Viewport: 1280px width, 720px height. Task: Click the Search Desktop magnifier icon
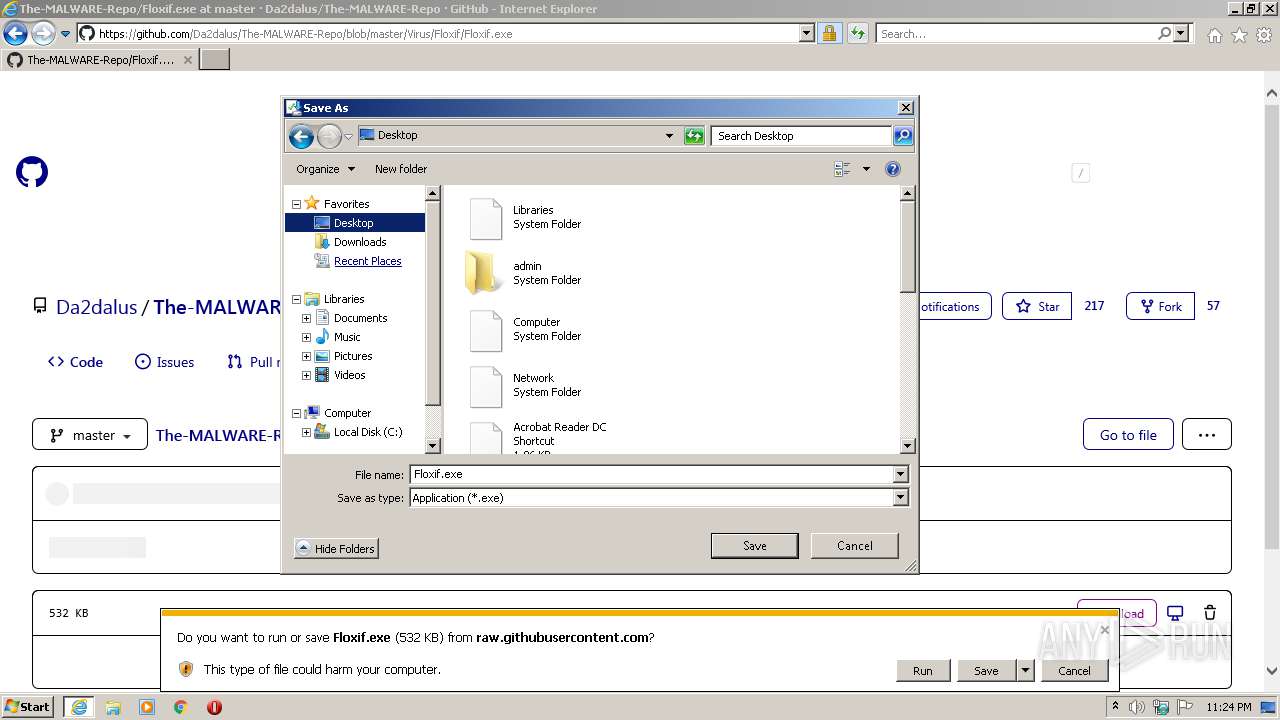(902, 136)
